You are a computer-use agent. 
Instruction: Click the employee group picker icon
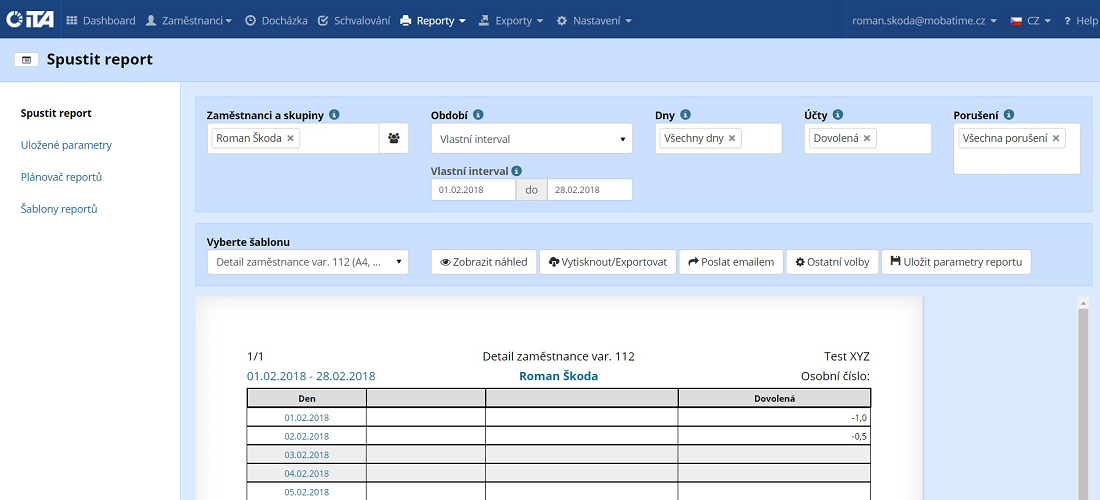[393, 139]
